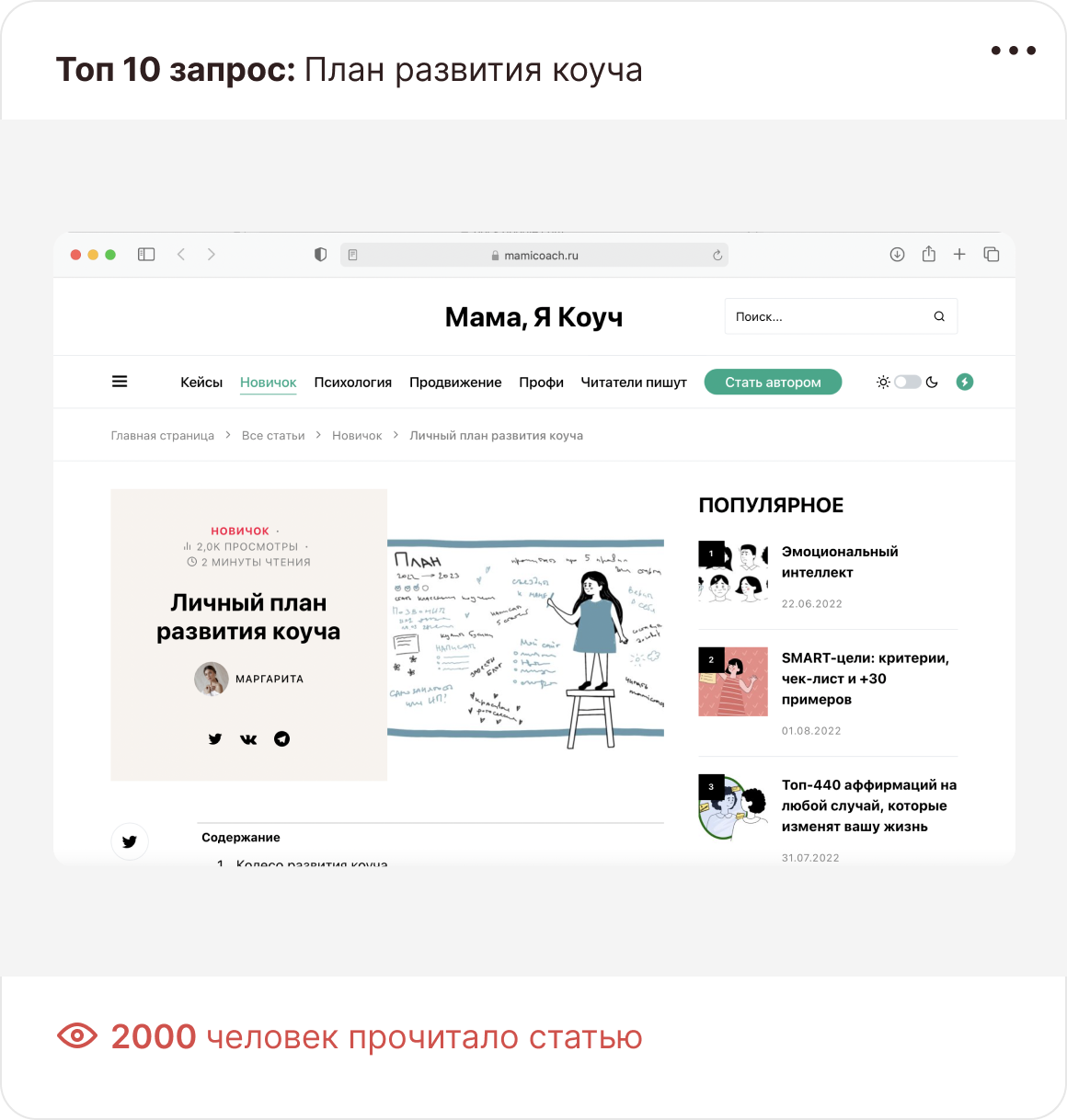
Task: Share article via VK icon
Action: pyautogui.click(x=248, y=738)
